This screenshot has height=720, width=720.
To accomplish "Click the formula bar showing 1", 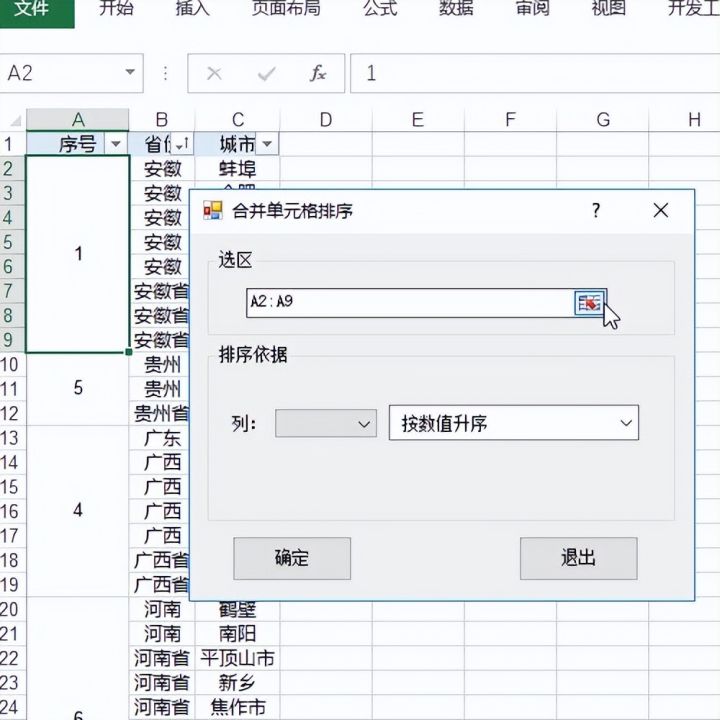I will [x=535, y=73].
